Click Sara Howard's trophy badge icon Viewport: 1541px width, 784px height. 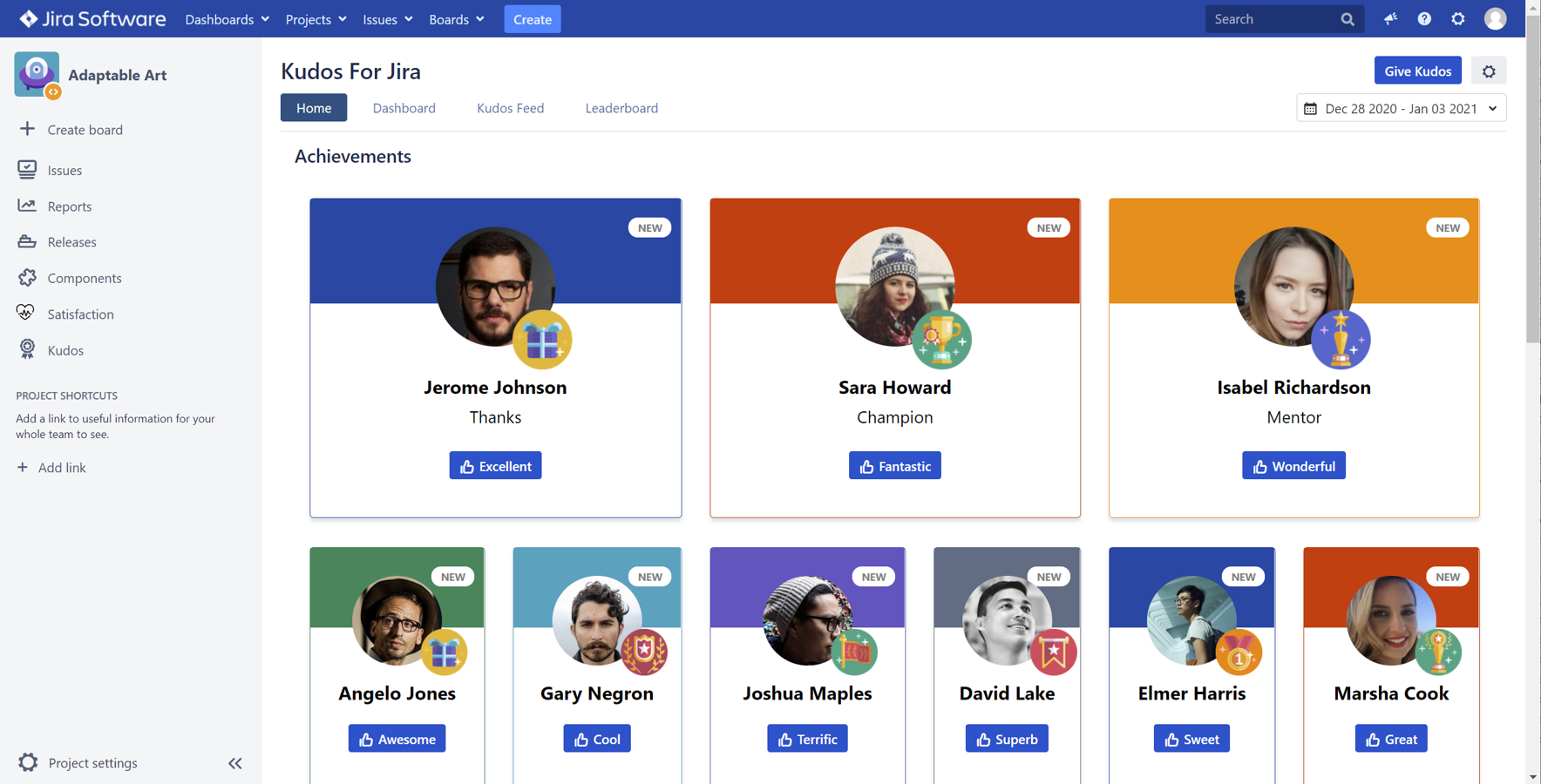click(941, 340)
